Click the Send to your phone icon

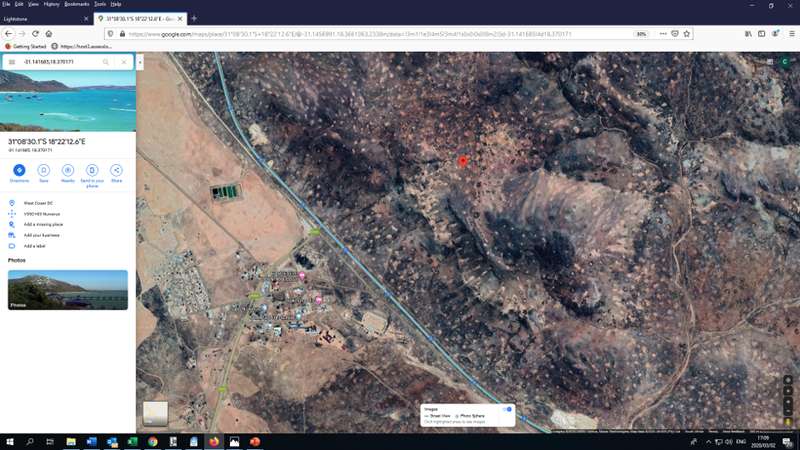tap(92, 170)
